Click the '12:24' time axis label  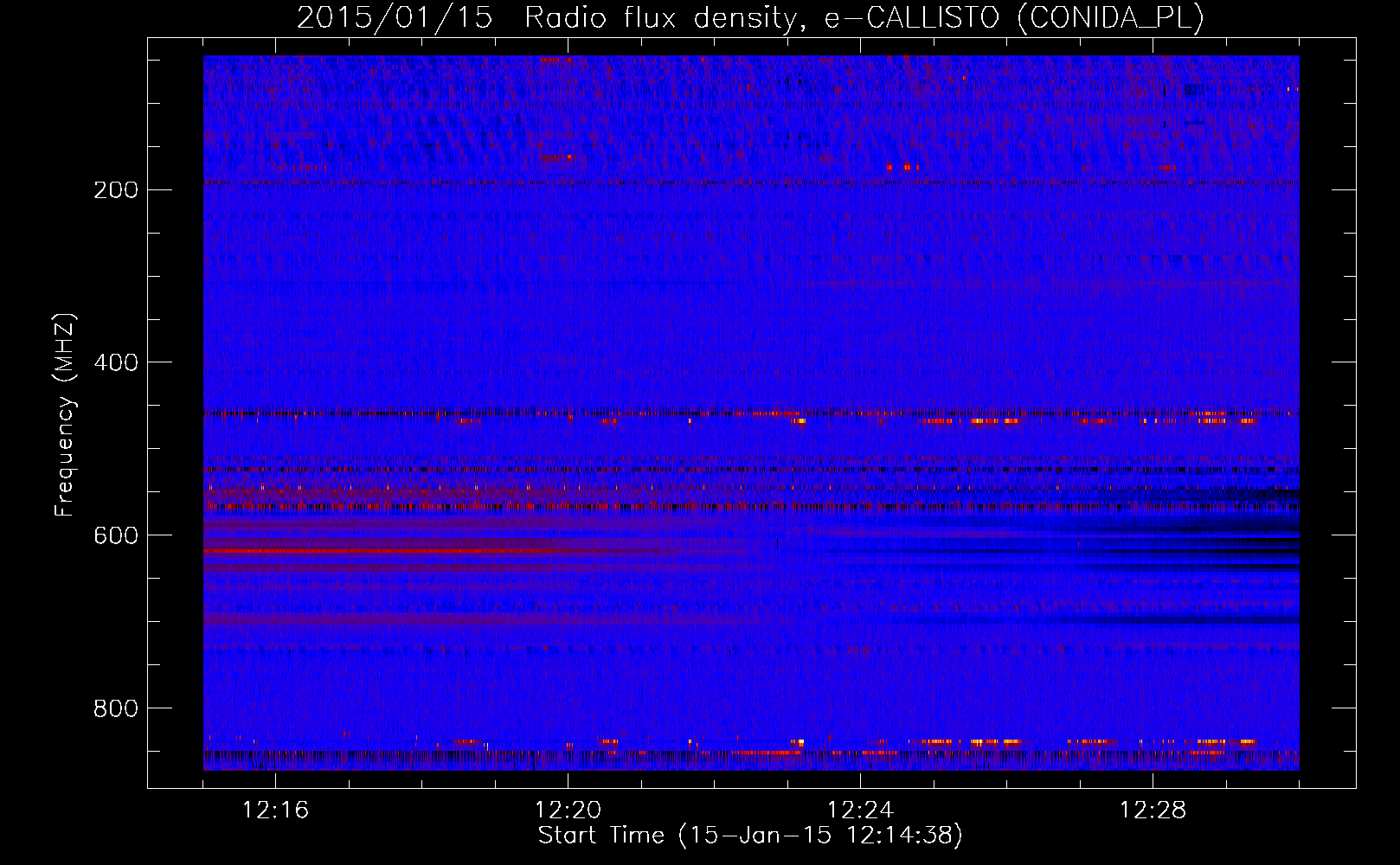pos(860,811)
